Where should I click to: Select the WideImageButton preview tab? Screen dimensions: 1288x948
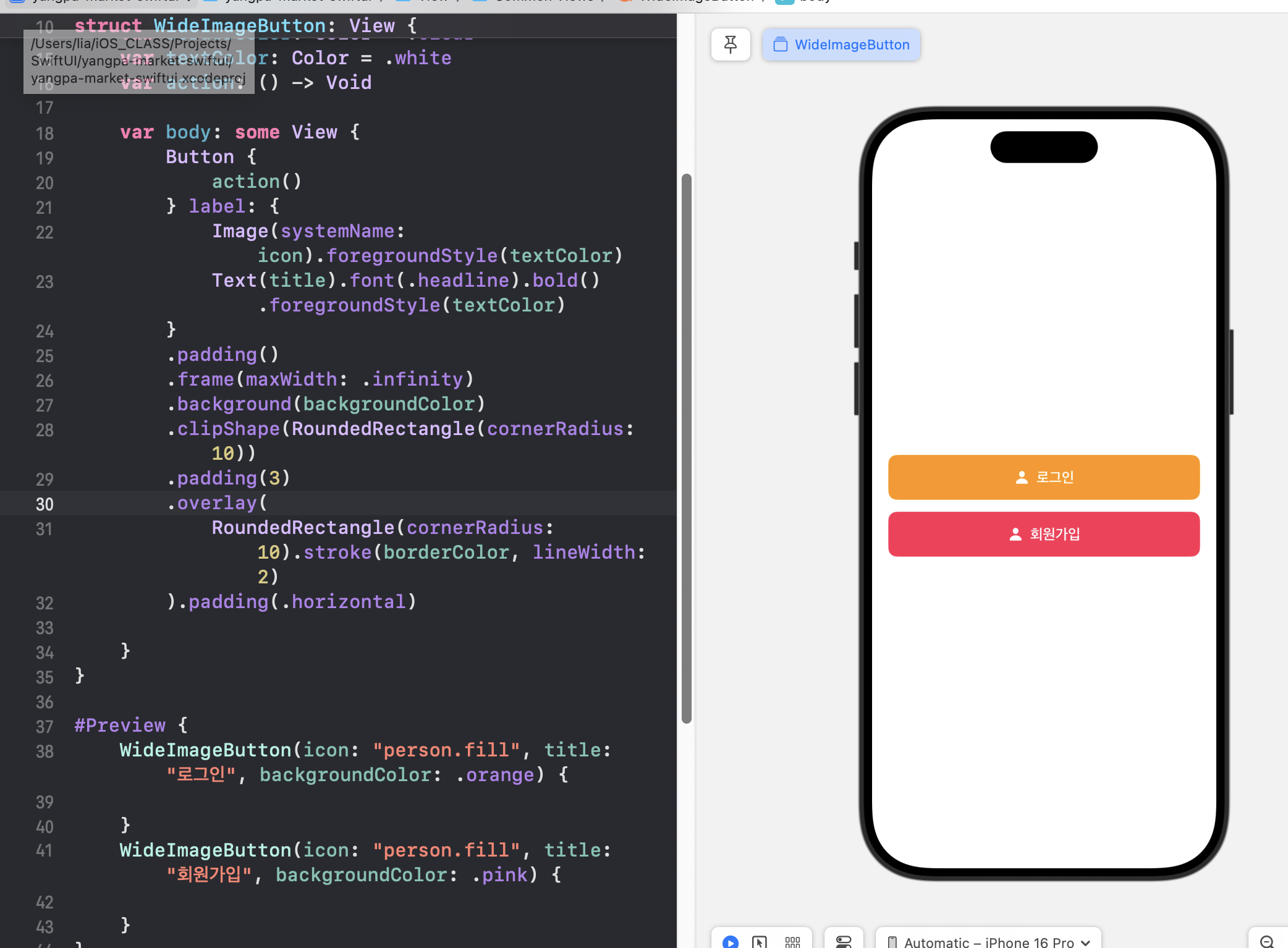[x=841, y=44]
